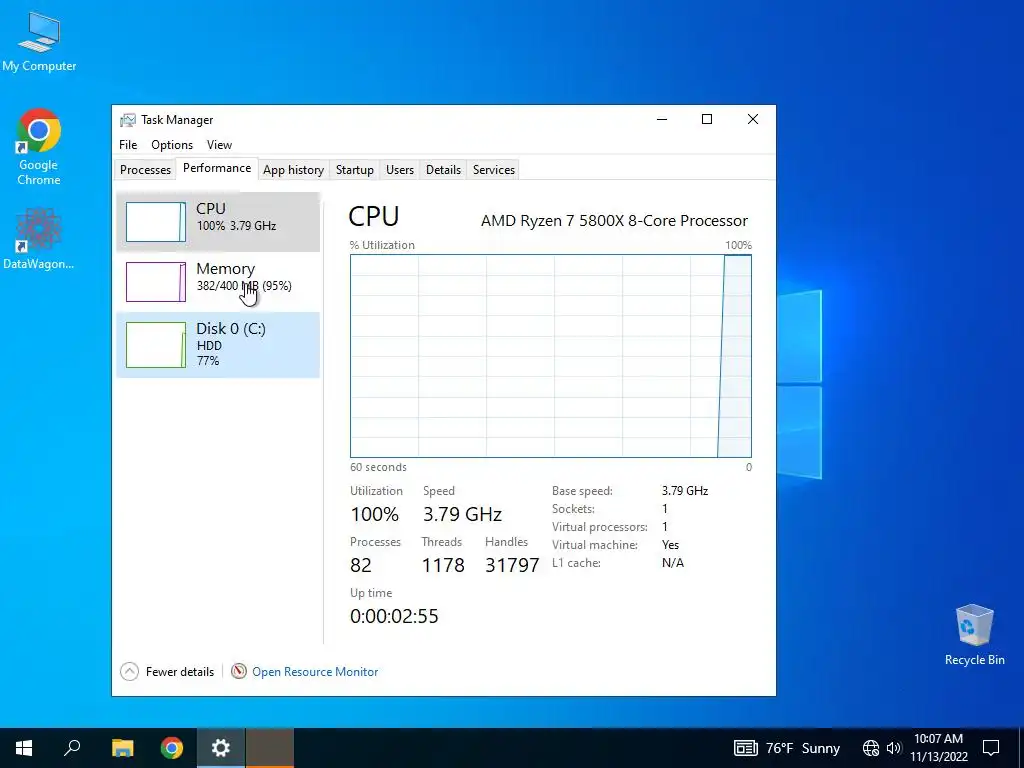
Task: Open the File menu
Action: point(128,145)
